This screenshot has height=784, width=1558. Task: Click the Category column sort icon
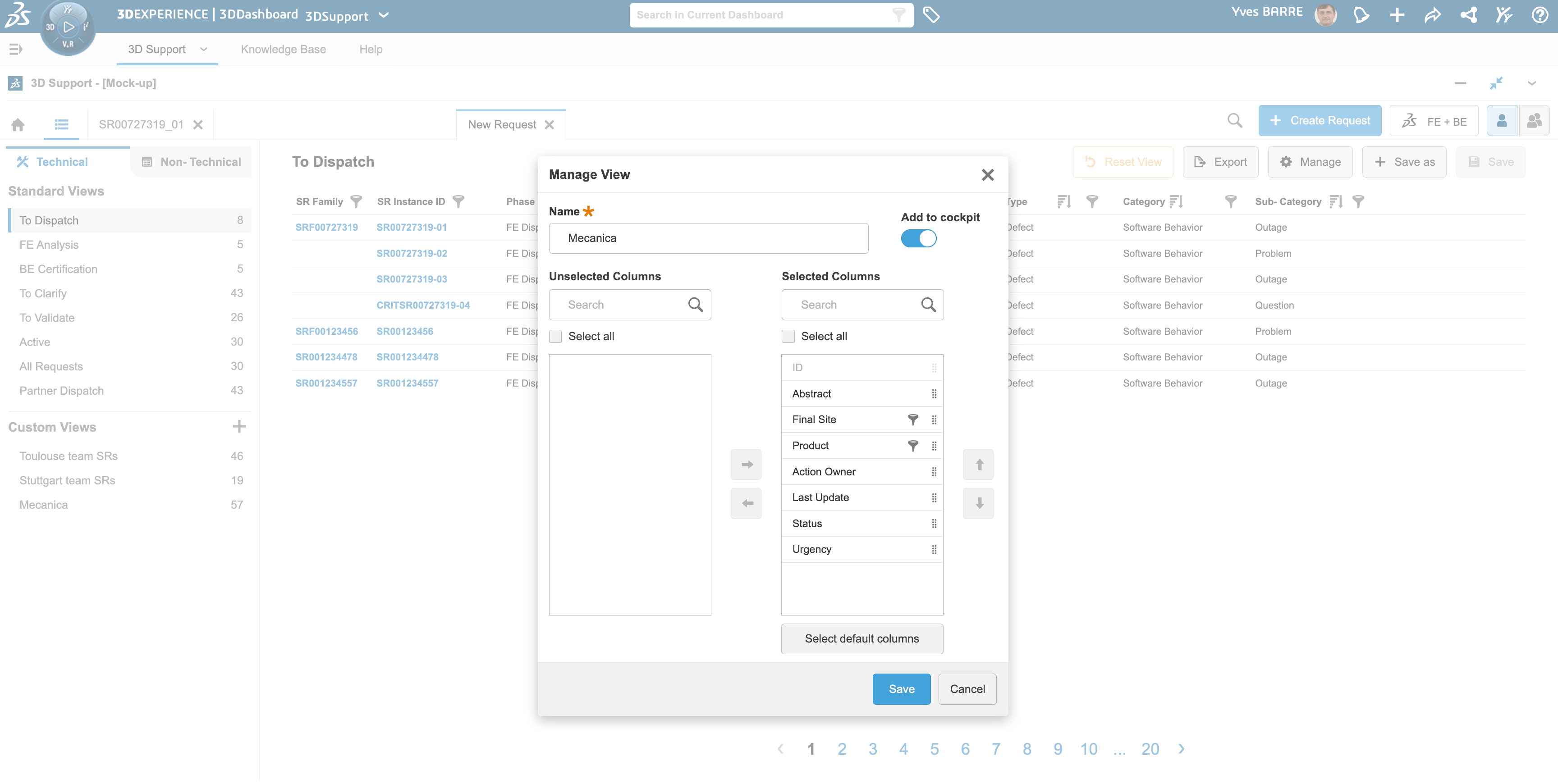click(1175, 201)
